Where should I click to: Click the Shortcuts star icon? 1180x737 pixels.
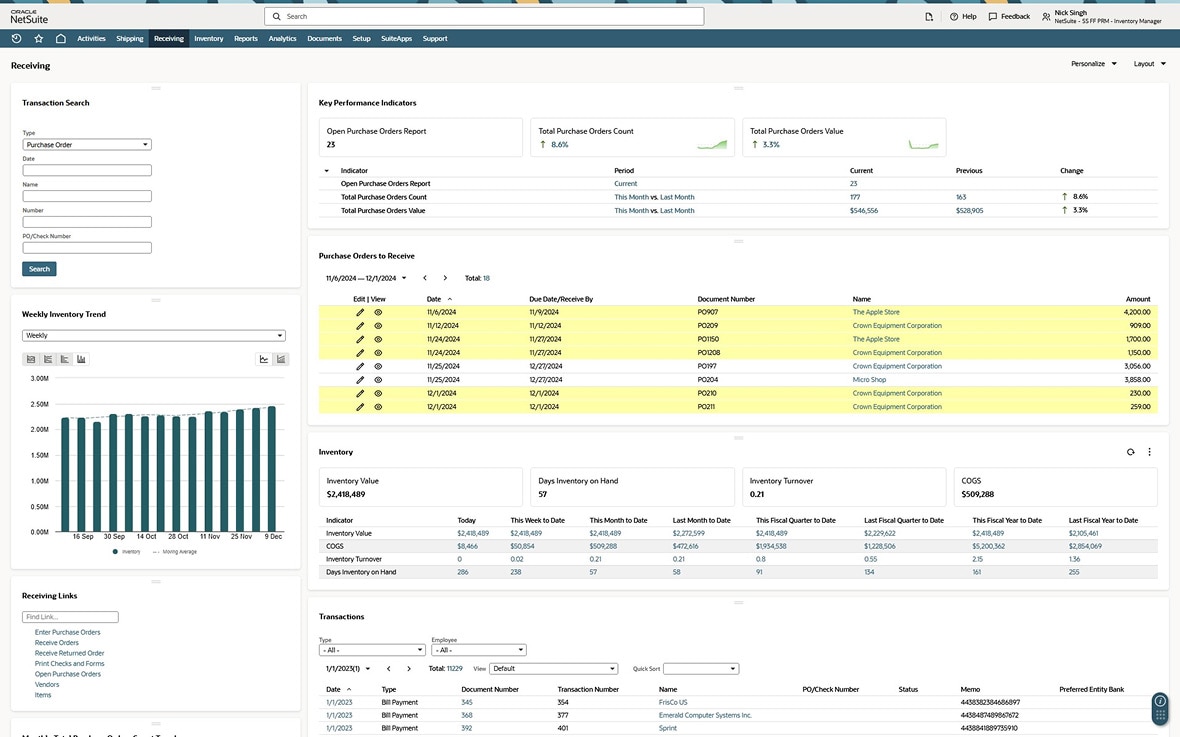coord(38,39)
